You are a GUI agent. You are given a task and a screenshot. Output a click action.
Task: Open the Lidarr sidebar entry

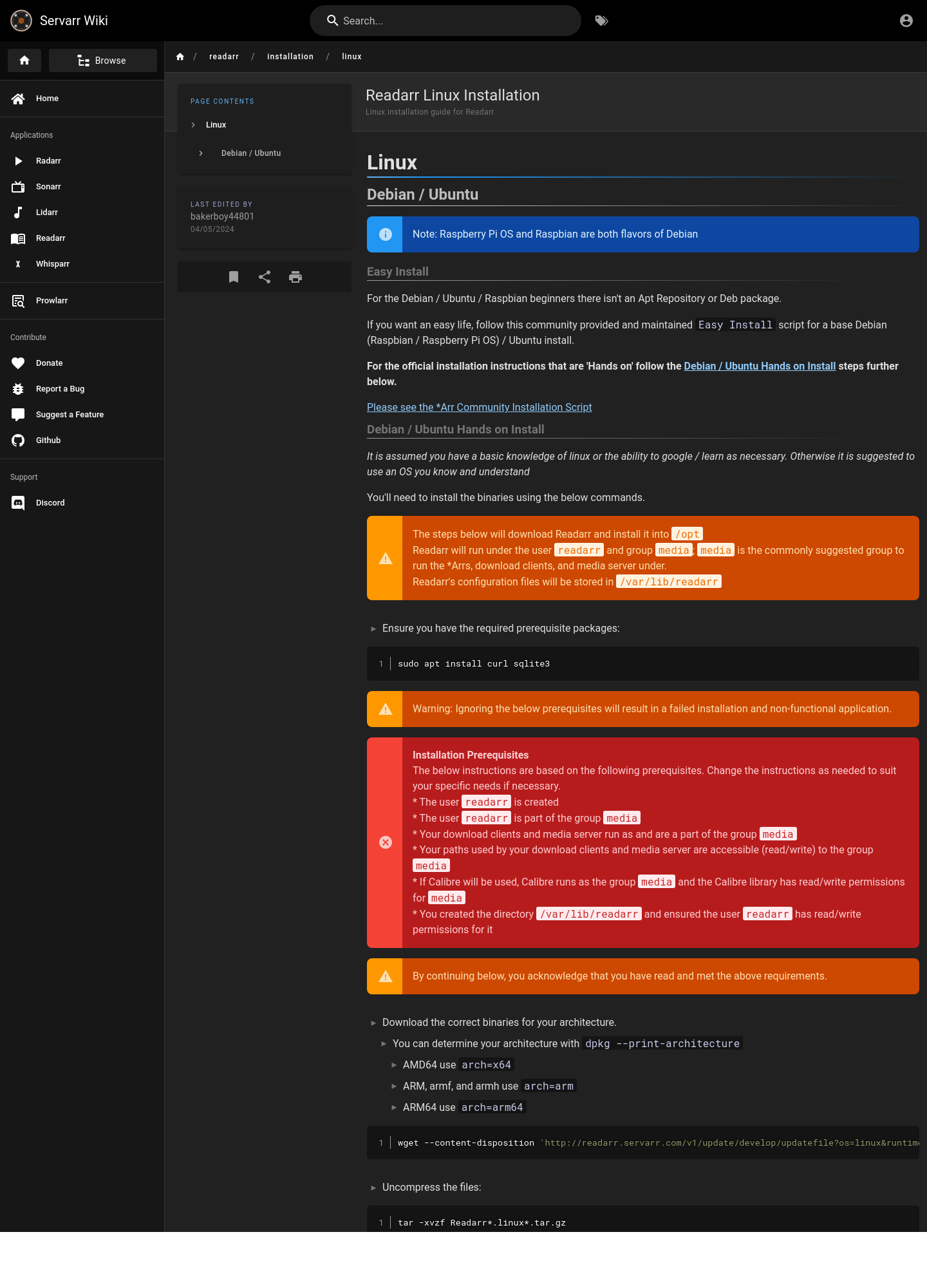[x=82, y=213]
